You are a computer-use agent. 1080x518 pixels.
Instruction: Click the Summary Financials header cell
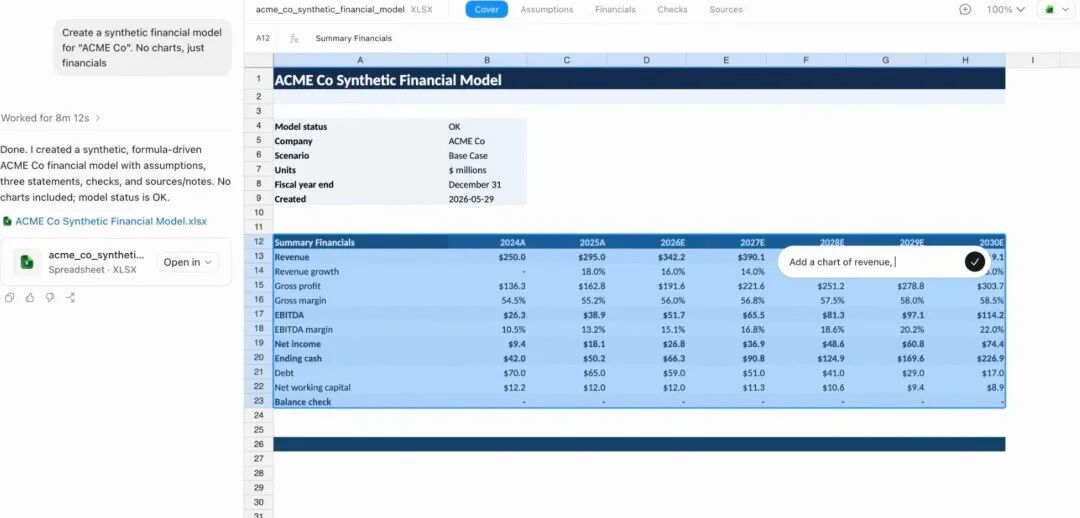point(360,242)
